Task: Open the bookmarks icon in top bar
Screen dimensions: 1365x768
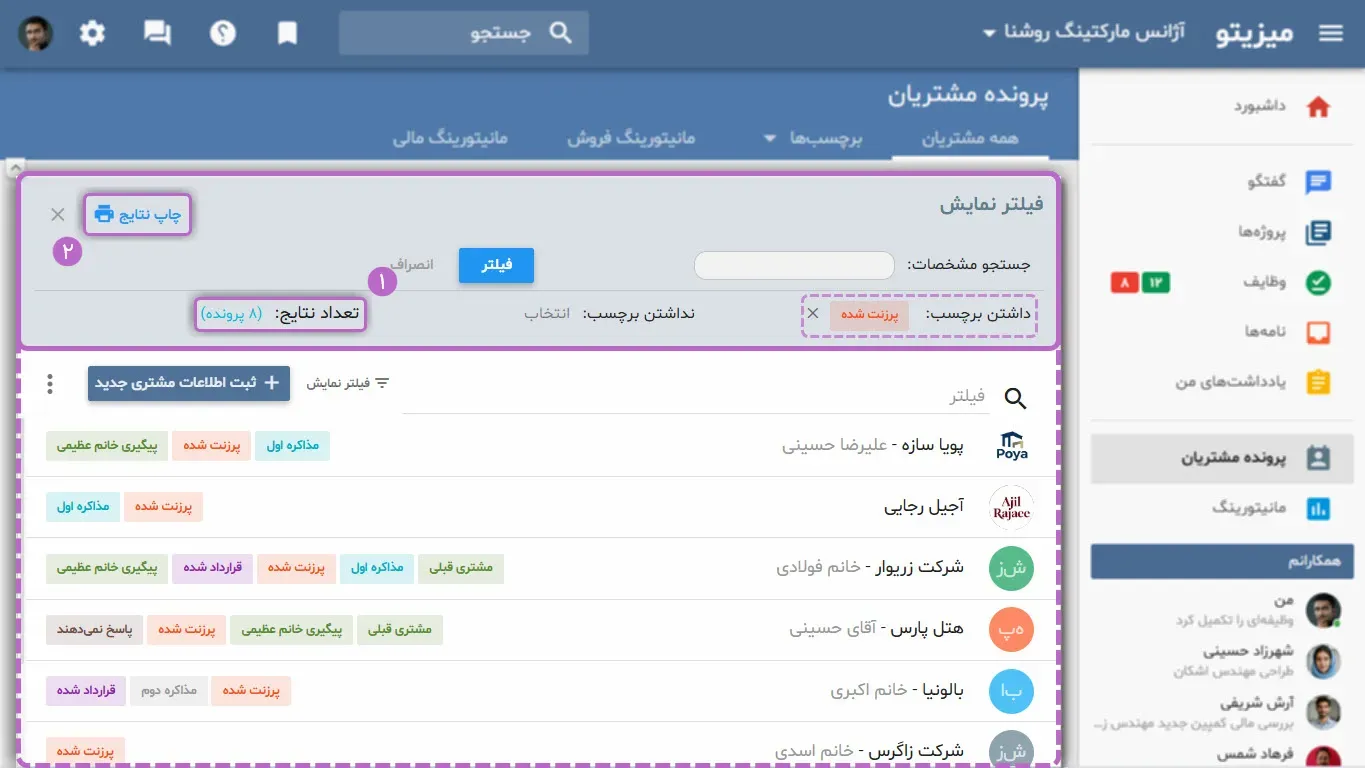Action: click(287, 33)
